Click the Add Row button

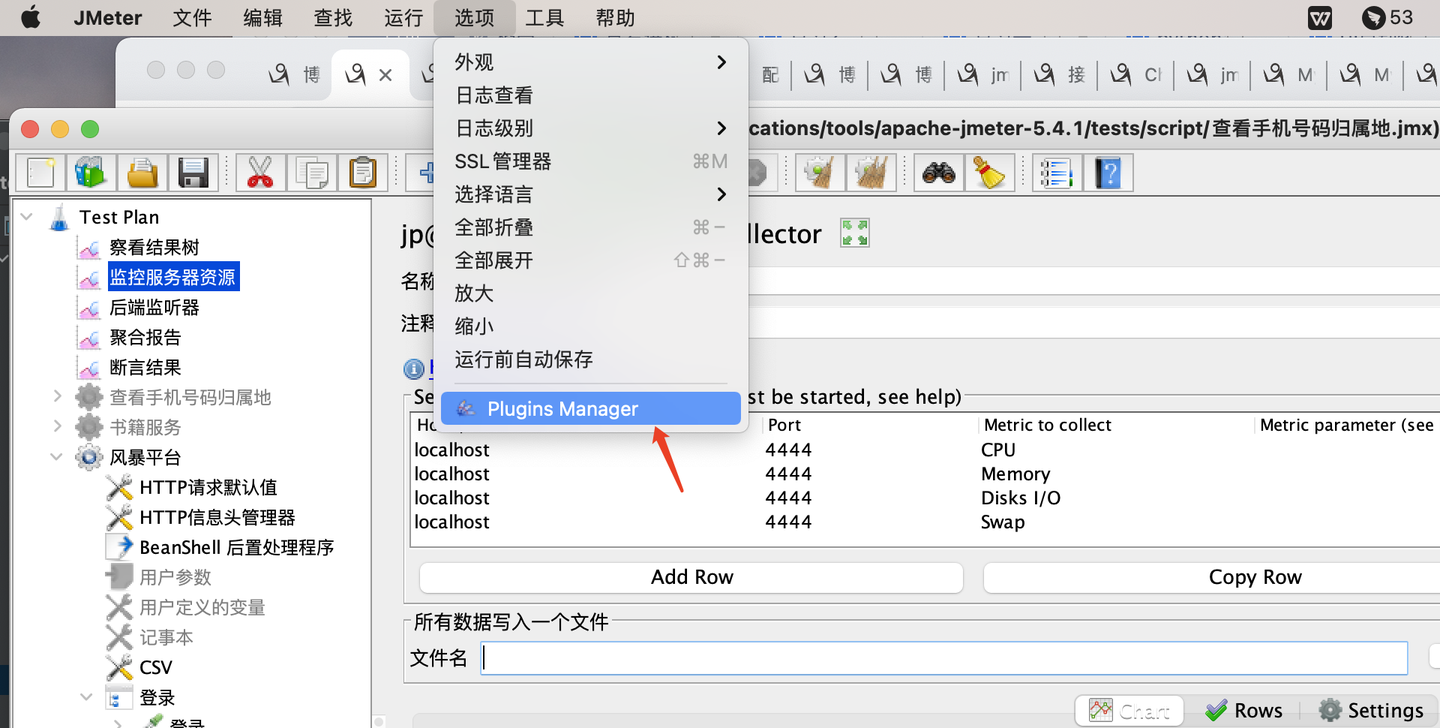click(x=691, y=577)
